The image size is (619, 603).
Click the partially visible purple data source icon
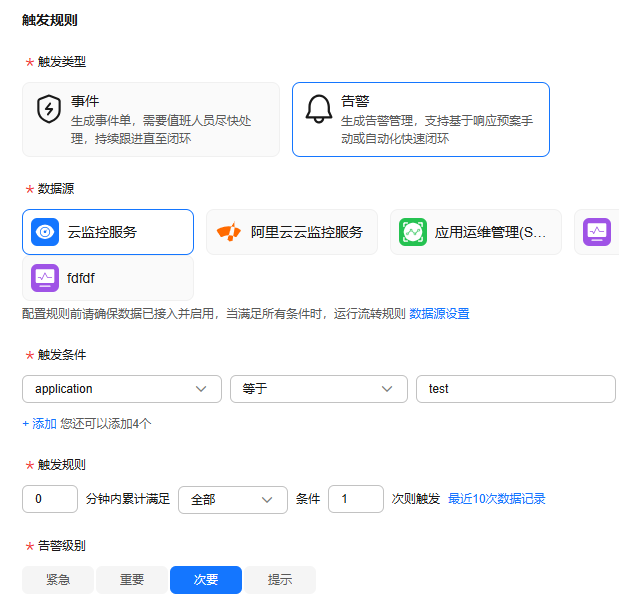coord(597,232)
